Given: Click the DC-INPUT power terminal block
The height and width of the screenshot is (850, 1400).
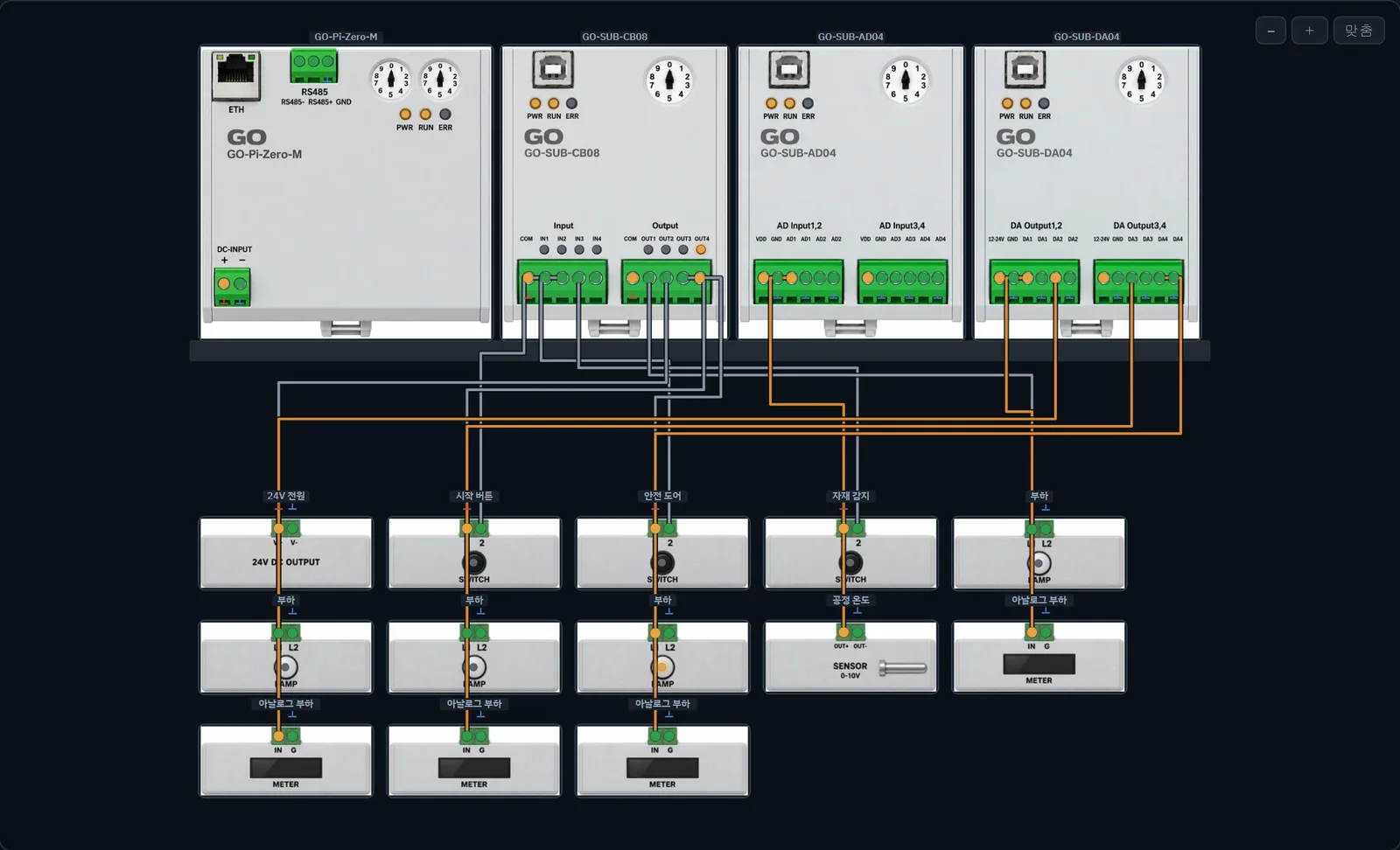Looking at the screenshot, I should [x=233, y=287].
